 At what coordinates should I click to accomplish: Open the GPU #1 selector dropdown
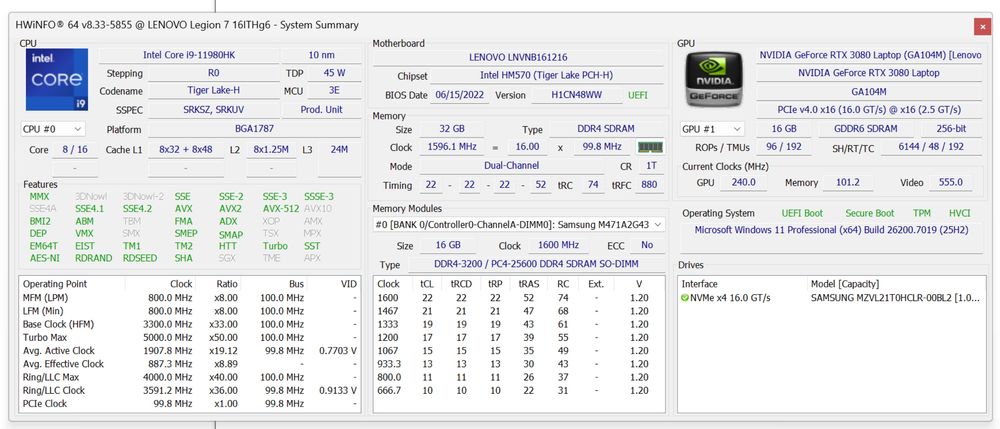[712, 129]
